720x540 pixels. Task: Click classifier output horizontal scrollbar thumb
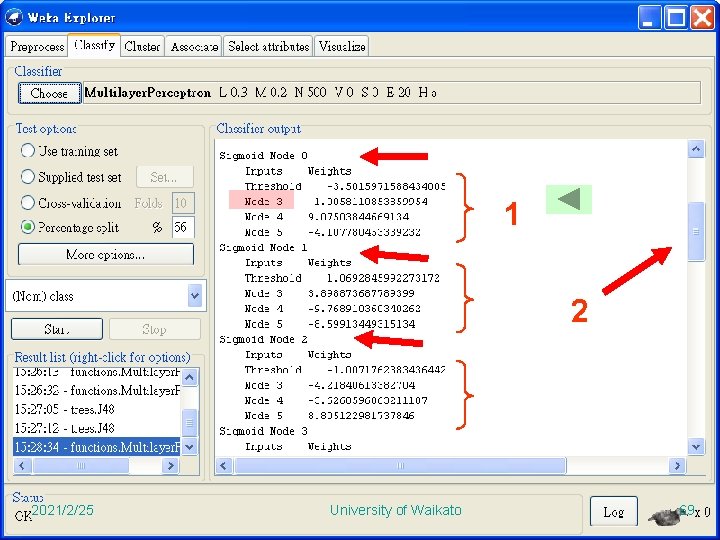[x=400, y=466]
